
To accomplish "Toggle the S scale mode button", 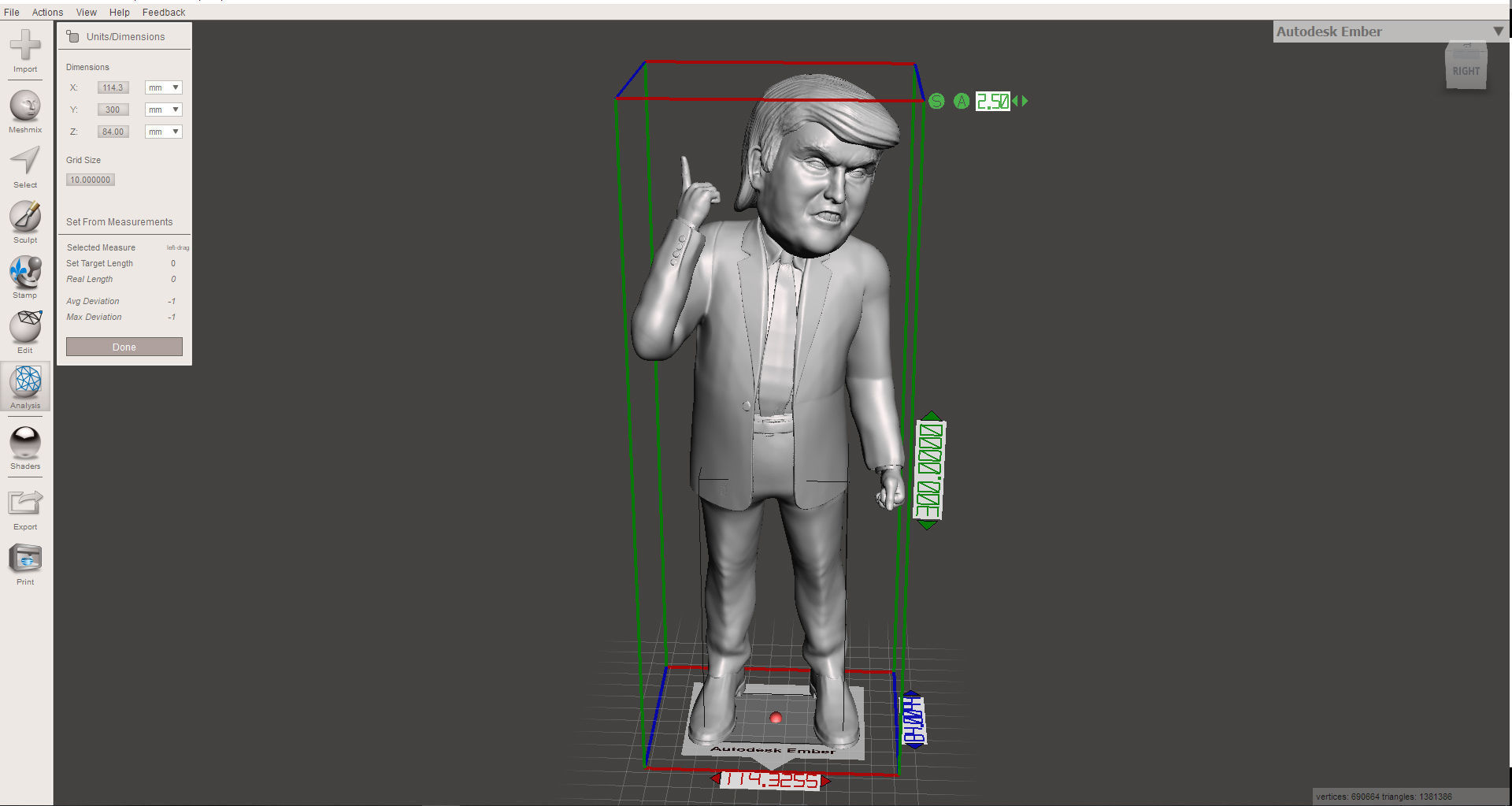I will point(936,101).
